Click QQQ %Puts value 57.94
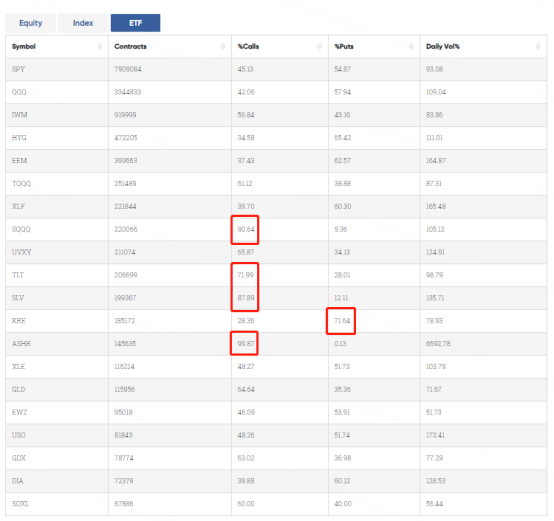The width and height of the screenshot is (554, 521). [343, 92]
